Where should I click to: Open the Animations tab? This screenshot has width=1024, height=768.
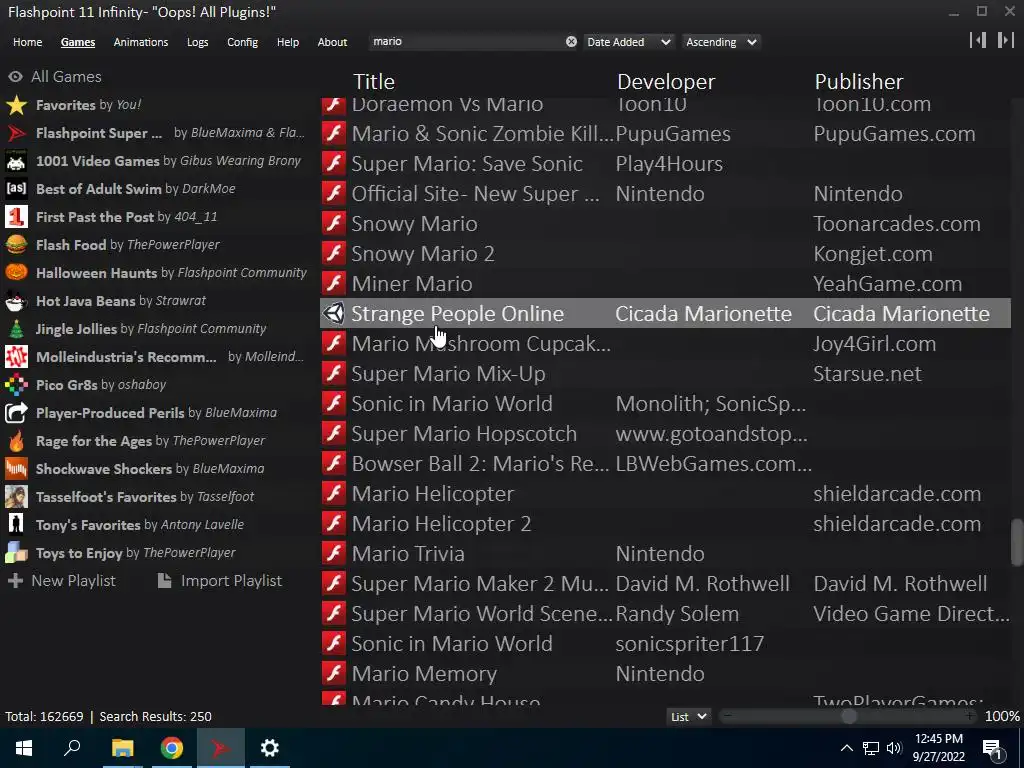coord(140,42)
